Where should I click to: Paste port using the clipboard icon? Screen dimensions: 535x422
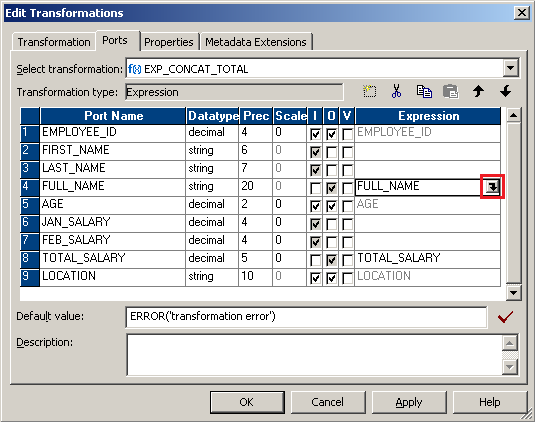tap(450, 91)
